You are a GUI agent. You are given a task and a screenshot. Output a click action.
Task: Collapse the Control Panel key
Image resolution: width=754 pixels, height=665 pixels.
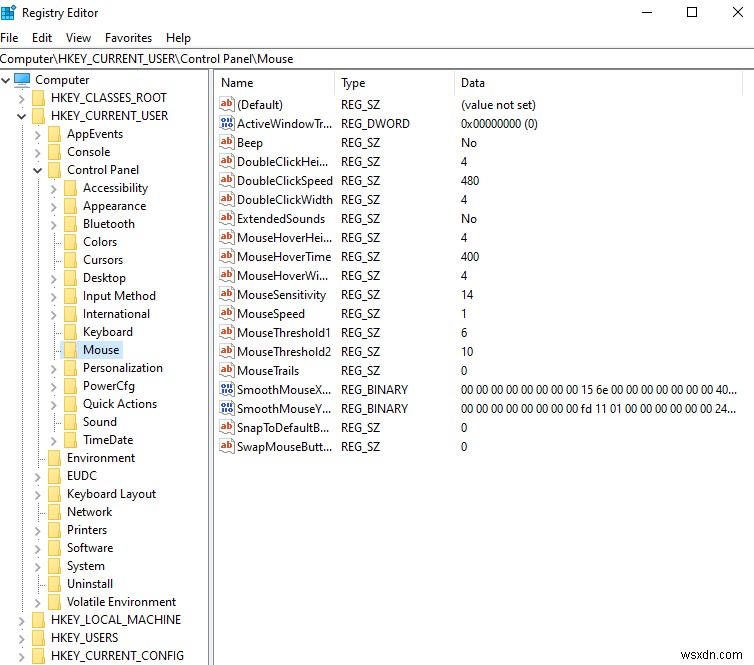coord(38,170)
